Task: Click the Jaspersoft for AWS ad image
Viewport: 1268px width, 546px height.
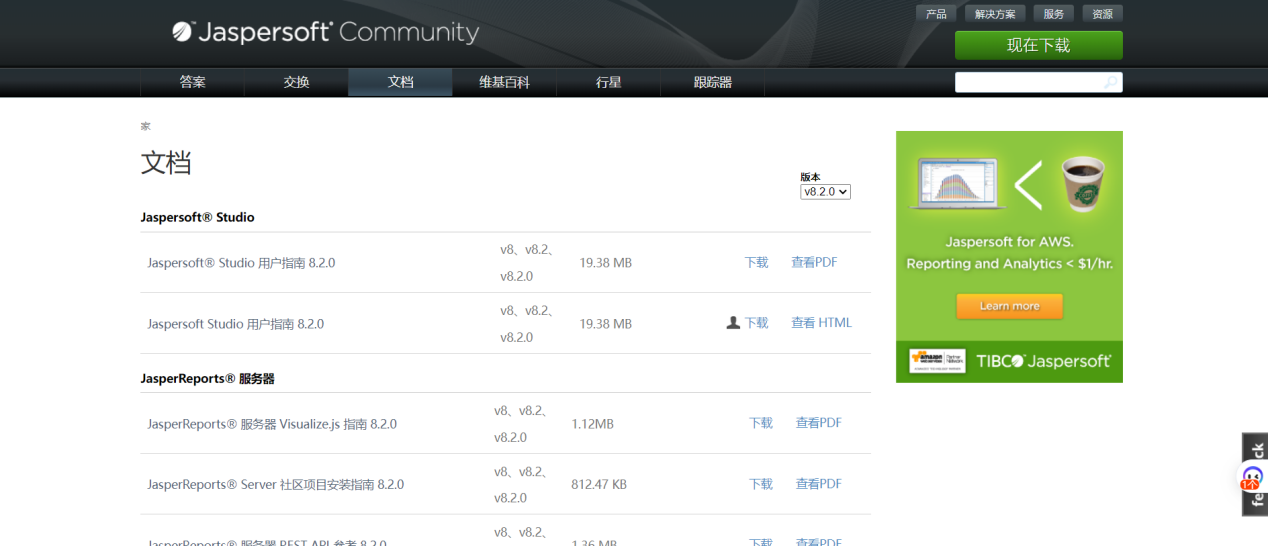Action: tap(1009, 256)
